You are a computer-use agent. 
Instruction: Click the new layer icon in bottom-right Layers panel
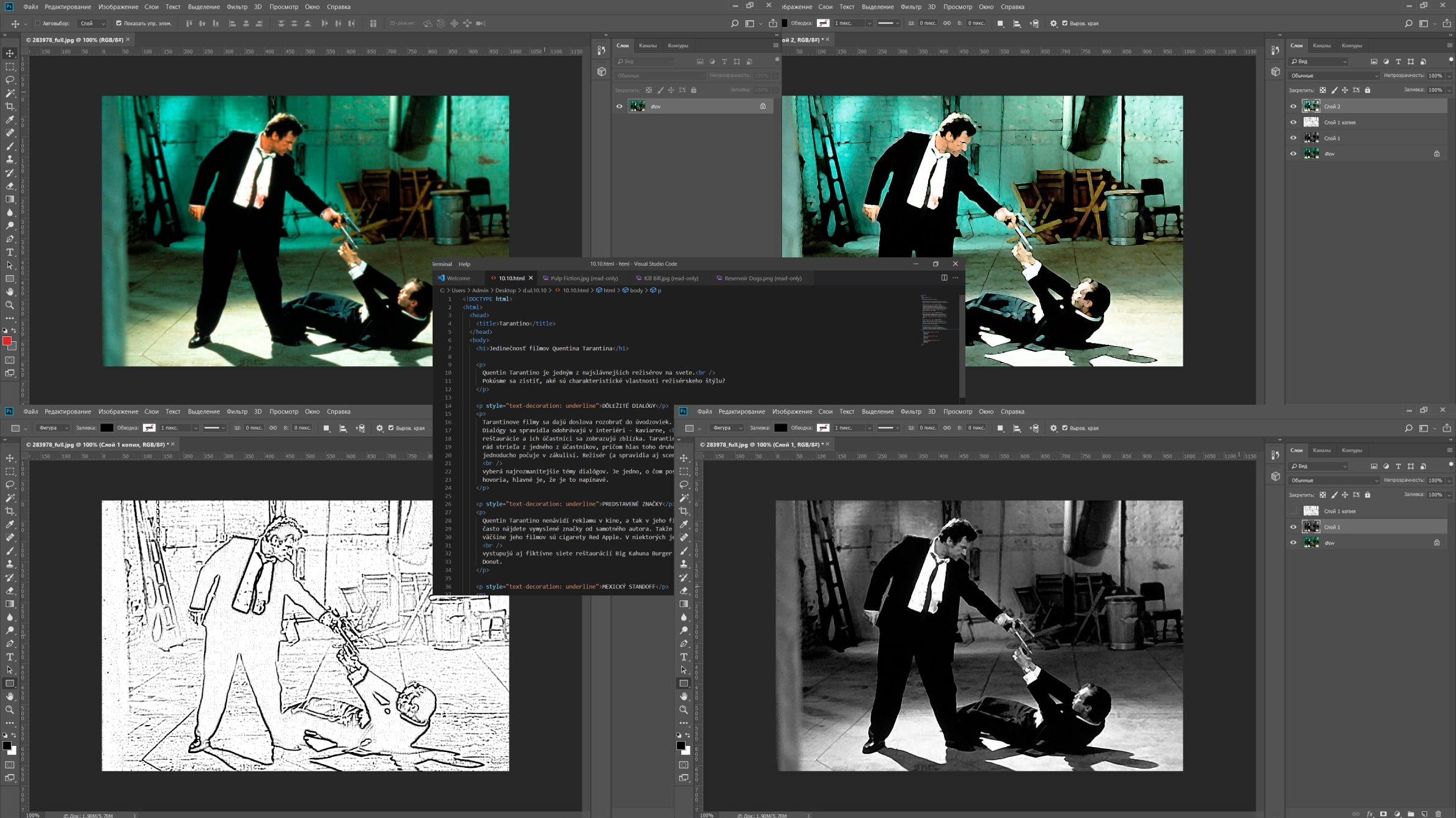click(x=1424, y=814)
